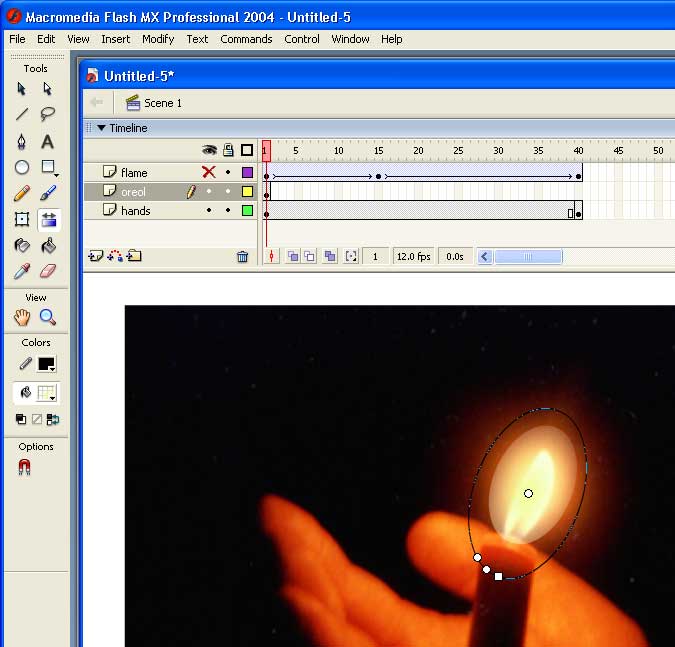Pick the Eraser tool

(x=47, y=271)
